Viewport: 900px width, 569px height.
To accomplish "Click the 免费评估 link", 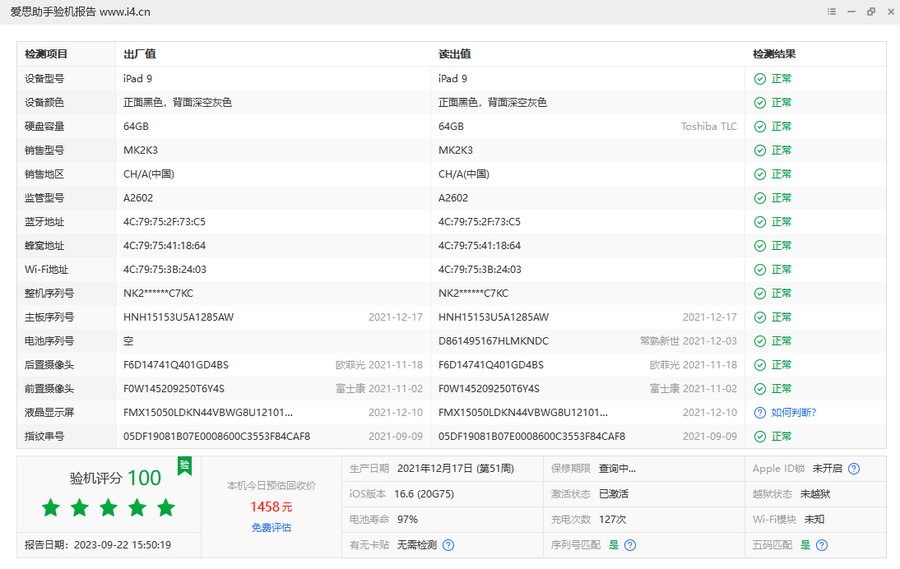I will [x=271, y=527].
